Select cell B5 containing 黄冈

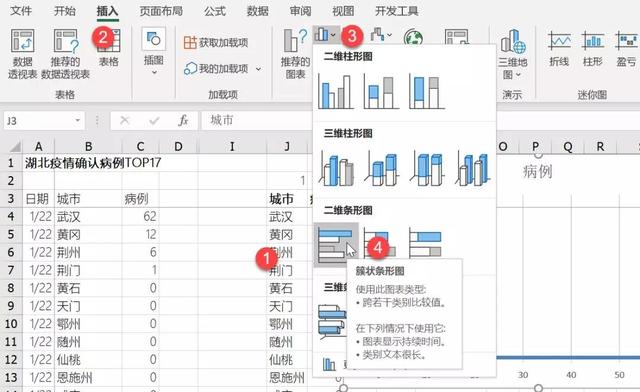pos(88,234)
